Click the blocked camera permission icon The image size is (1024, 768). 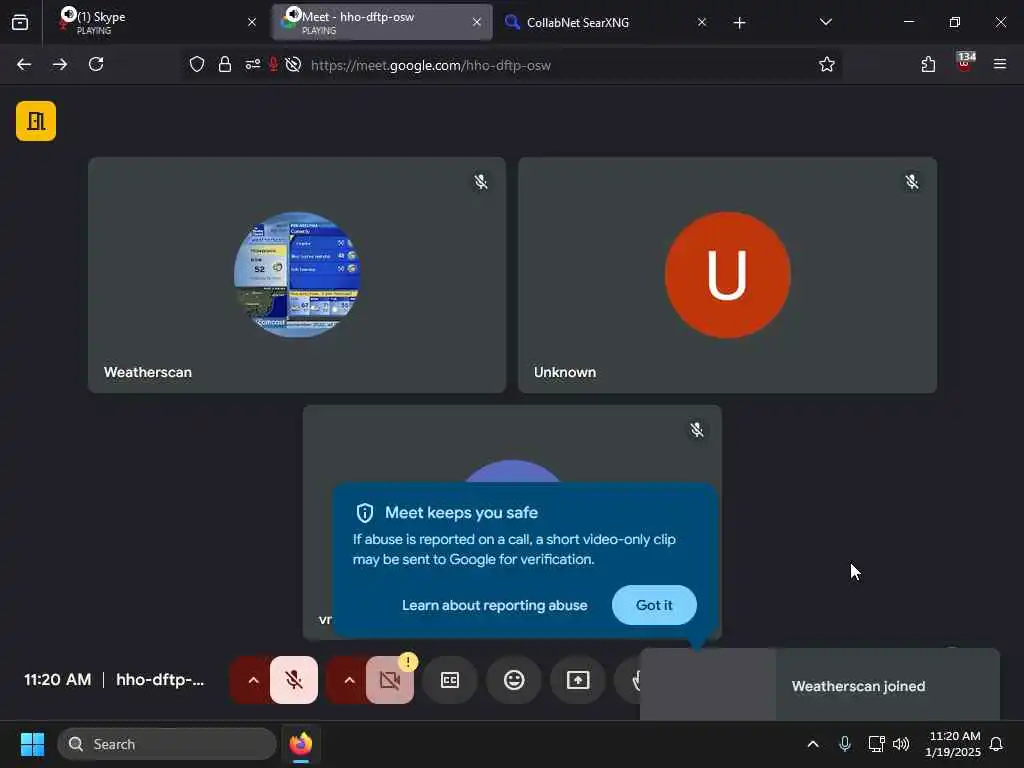pyautogui.click(x=293, y=64)
